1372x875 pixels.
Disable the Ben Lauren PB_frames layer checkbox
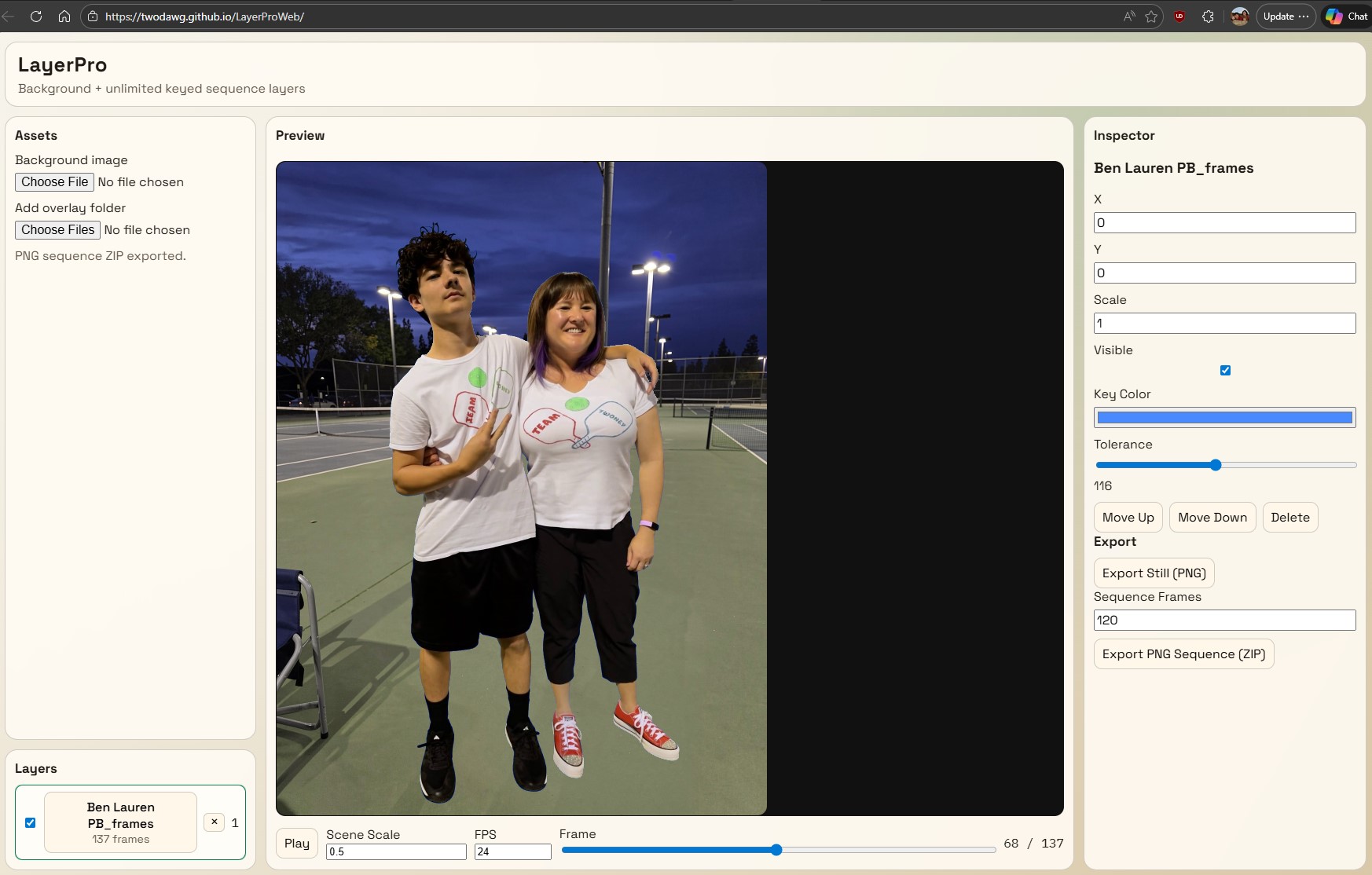tap(30, 822)
